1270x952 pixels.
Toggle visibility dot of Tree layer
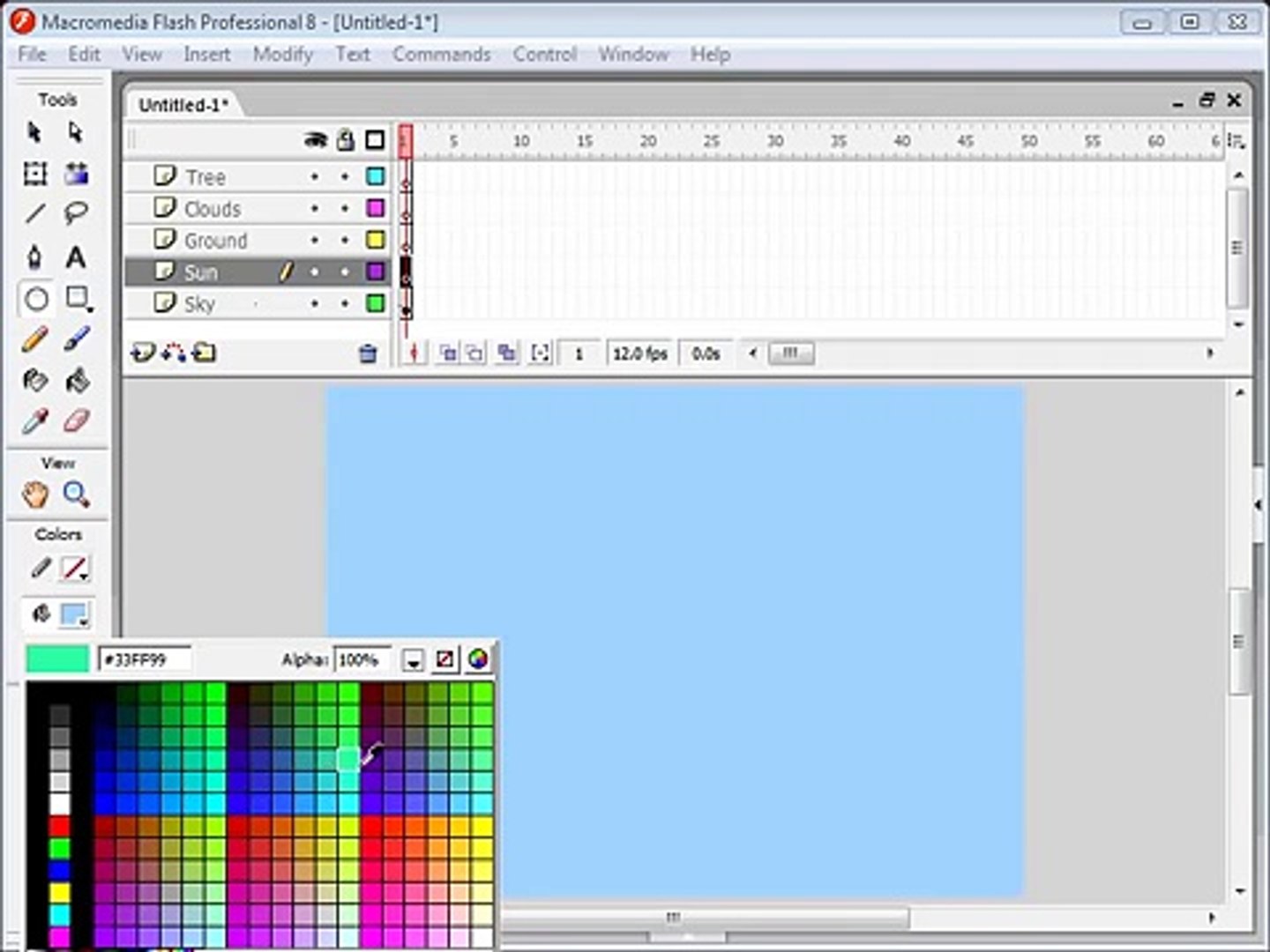pyautogui.click(x=315, y=177)
